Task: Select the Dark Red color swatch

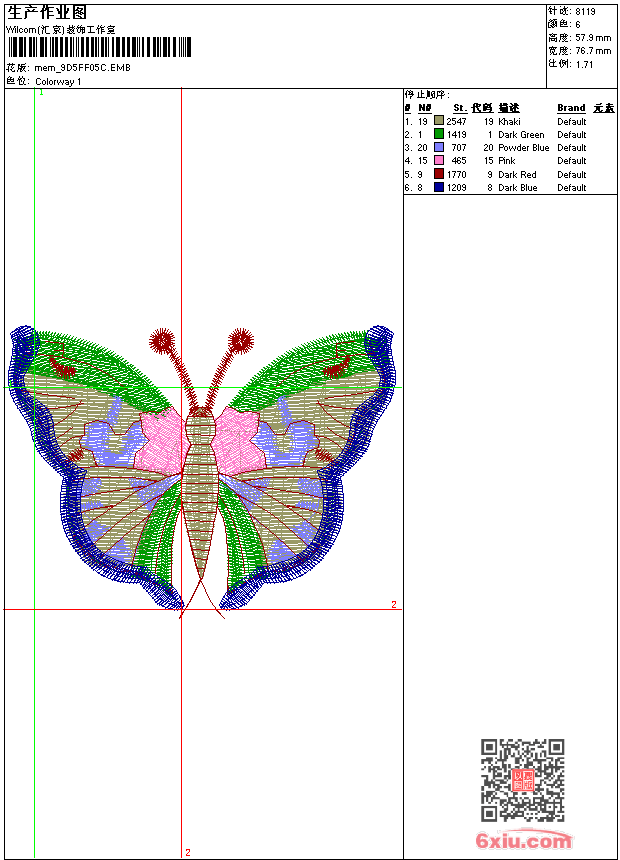Action: 439,174
